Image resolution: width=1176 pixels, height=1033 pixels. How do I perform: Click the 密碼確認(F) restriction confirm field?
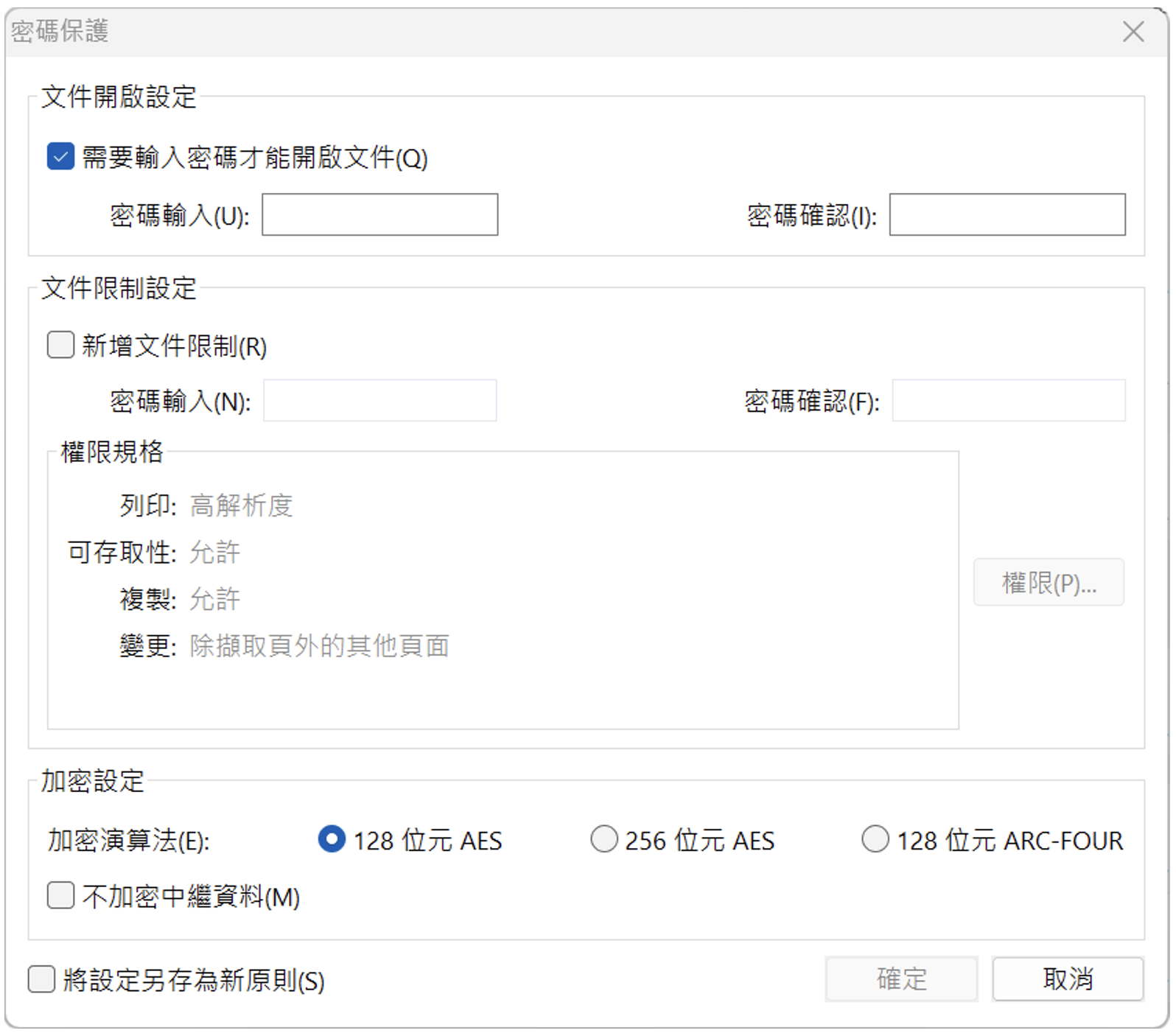click(x=1008, y=401)
